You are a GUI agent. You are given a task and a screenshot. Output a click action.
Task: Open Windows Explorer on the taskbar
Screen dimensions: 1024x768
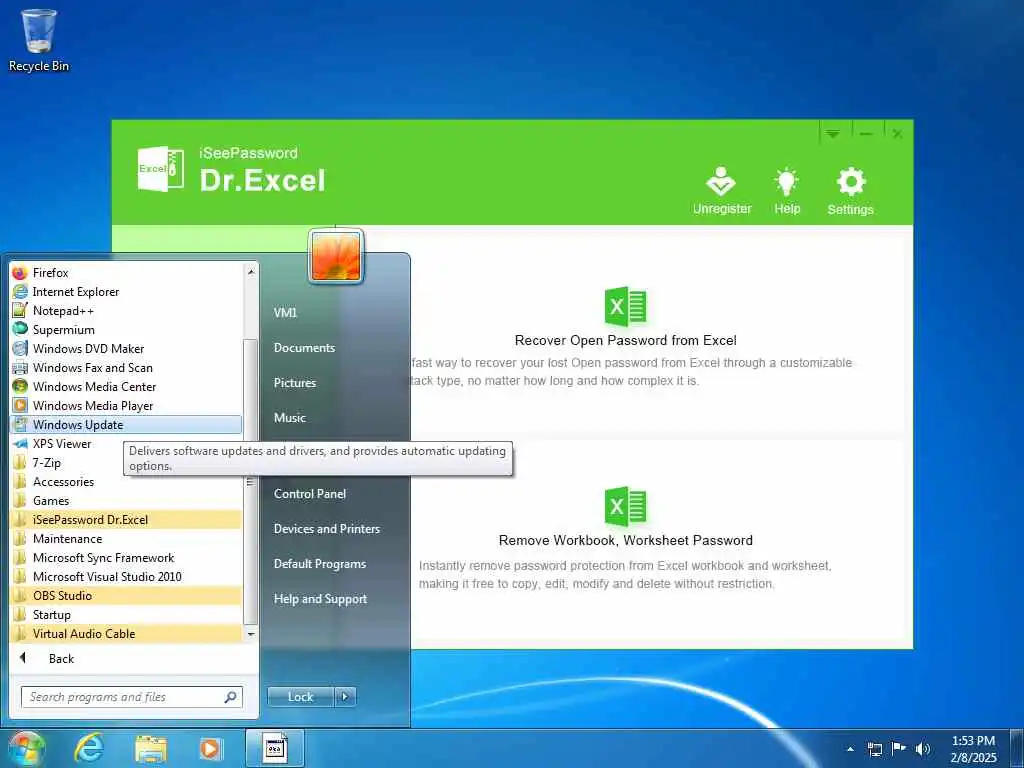click(x=151, y=749)
